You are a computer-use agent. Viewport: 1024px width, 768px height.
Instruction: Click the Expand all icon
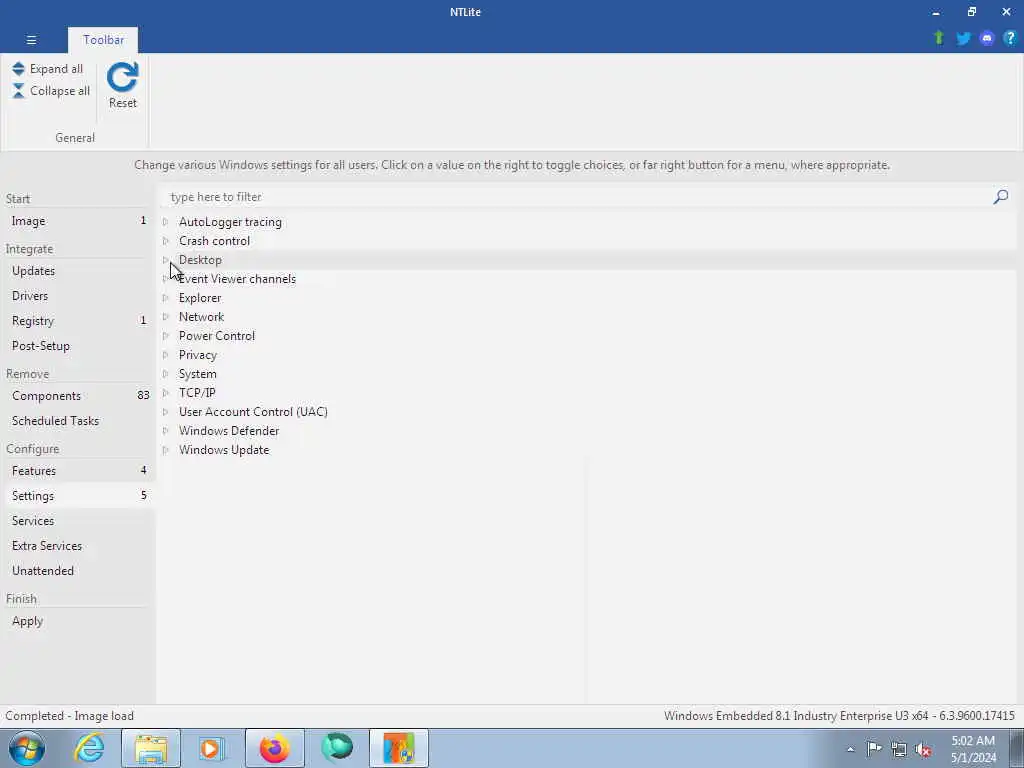tap(18, 69)
